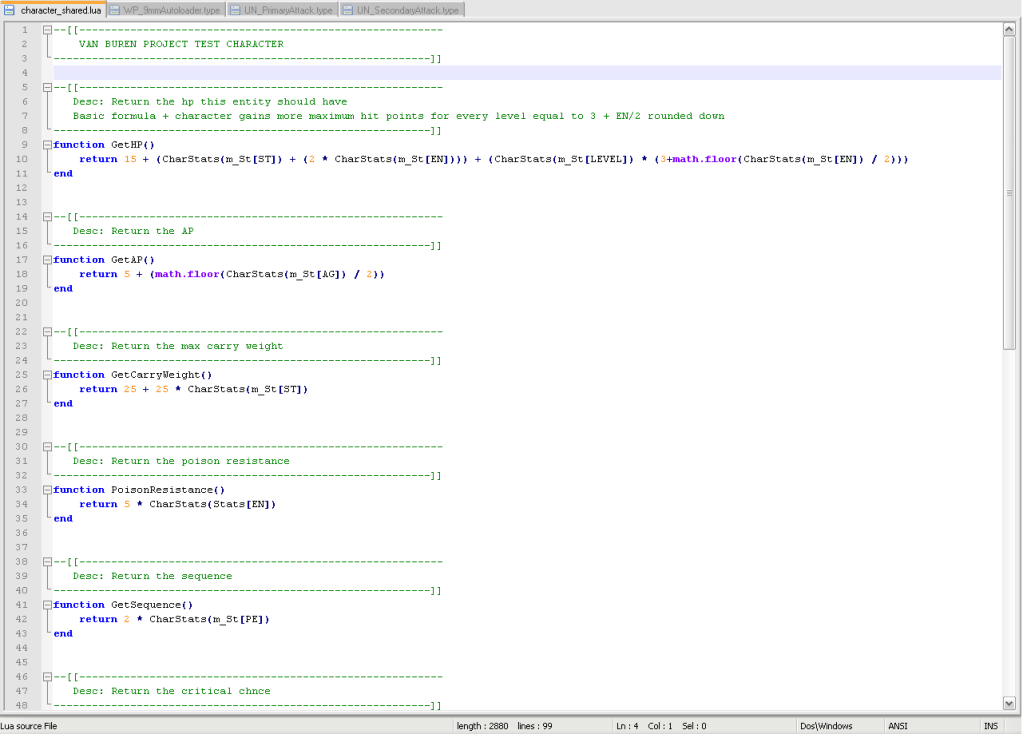This screenshot has width=1023, height=734.
Task: Click 'return 2 * CharStats(m_St[PE])' line
Action: pyautogui.click(x=174, y=619)
